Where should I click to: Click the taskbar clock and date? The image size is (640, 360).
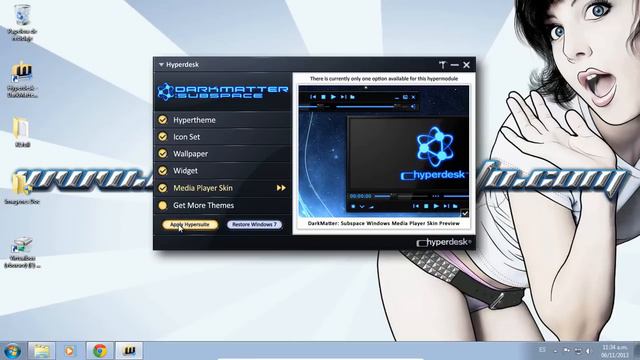[x=615, y=351]
